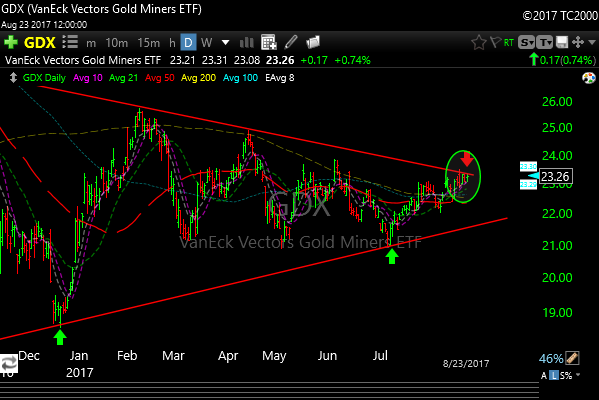Click the GDX ticker symbol
The image size is (599, 400).
tap(40, 42)
